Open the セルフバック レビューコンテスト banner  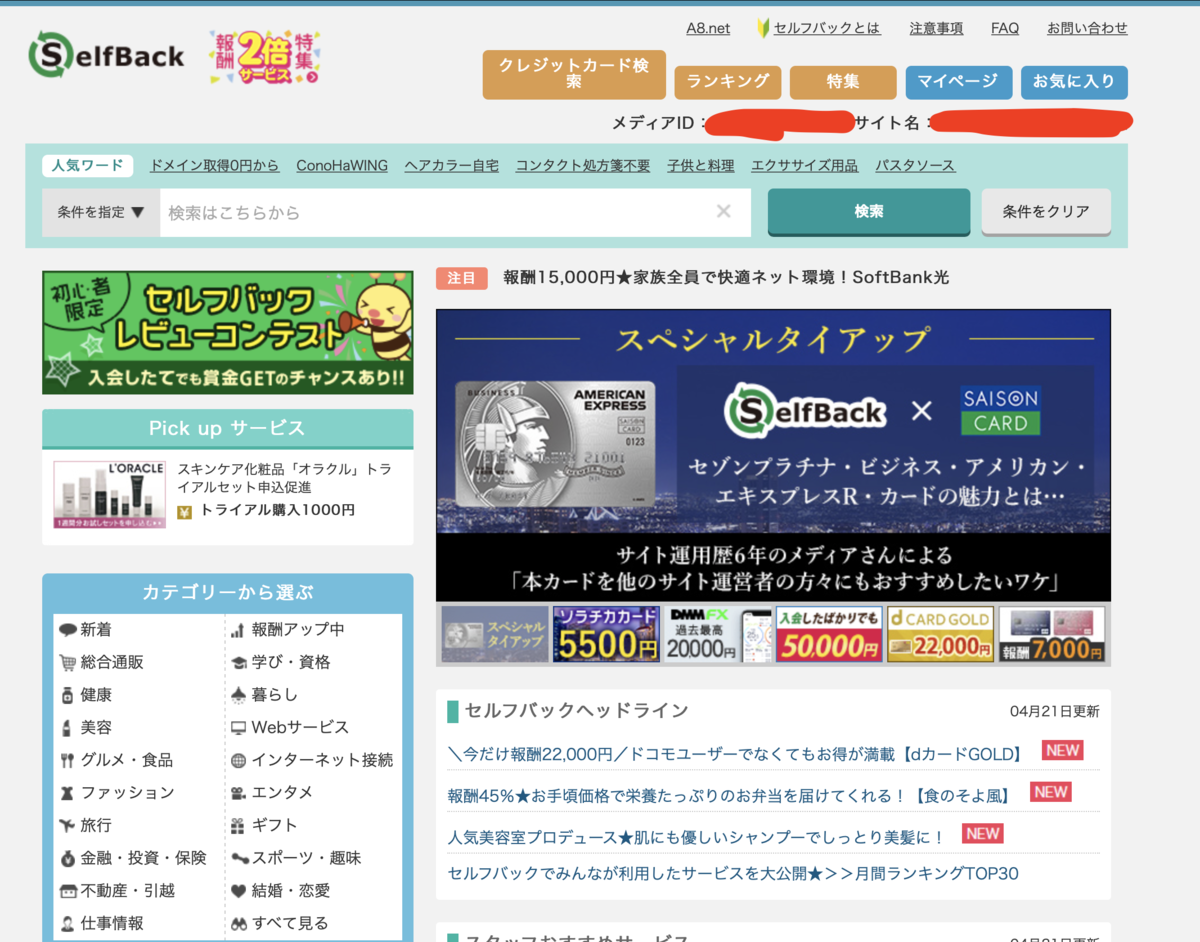[x=227, y=333]
